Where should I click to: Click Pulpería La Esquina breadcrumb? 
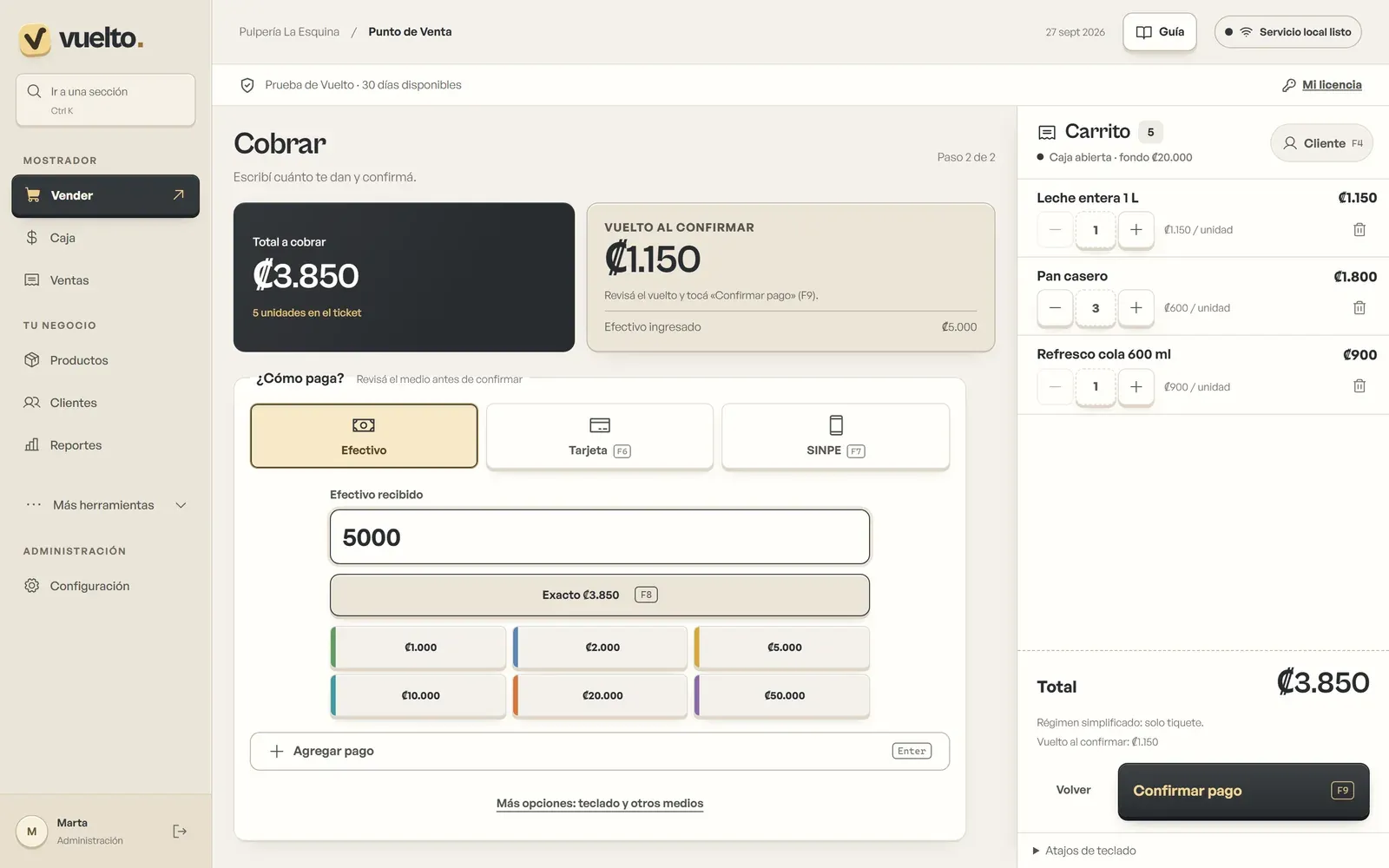(x=289, y=32)
